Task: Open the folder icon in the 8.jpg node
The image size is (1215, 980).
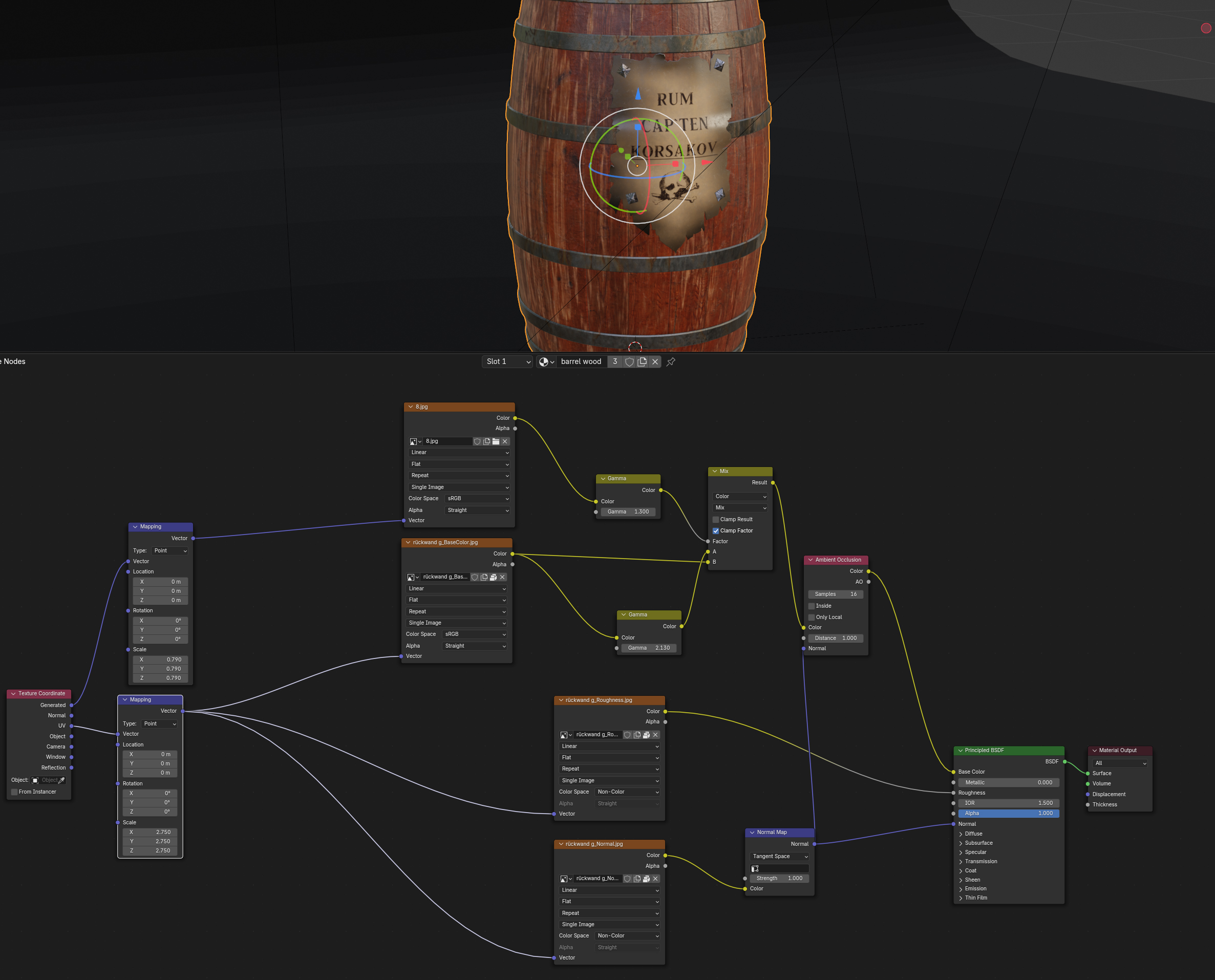Action: pos(496,441)
